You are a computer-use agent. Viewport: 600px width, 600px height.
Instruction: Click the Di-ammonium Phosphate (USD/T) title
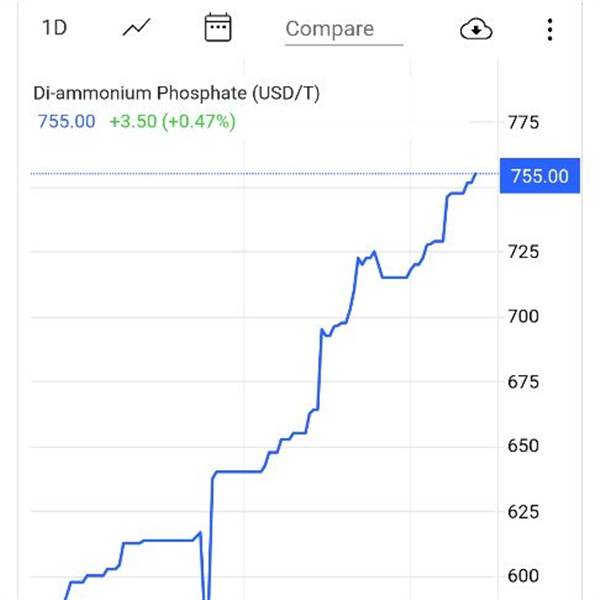176,93
